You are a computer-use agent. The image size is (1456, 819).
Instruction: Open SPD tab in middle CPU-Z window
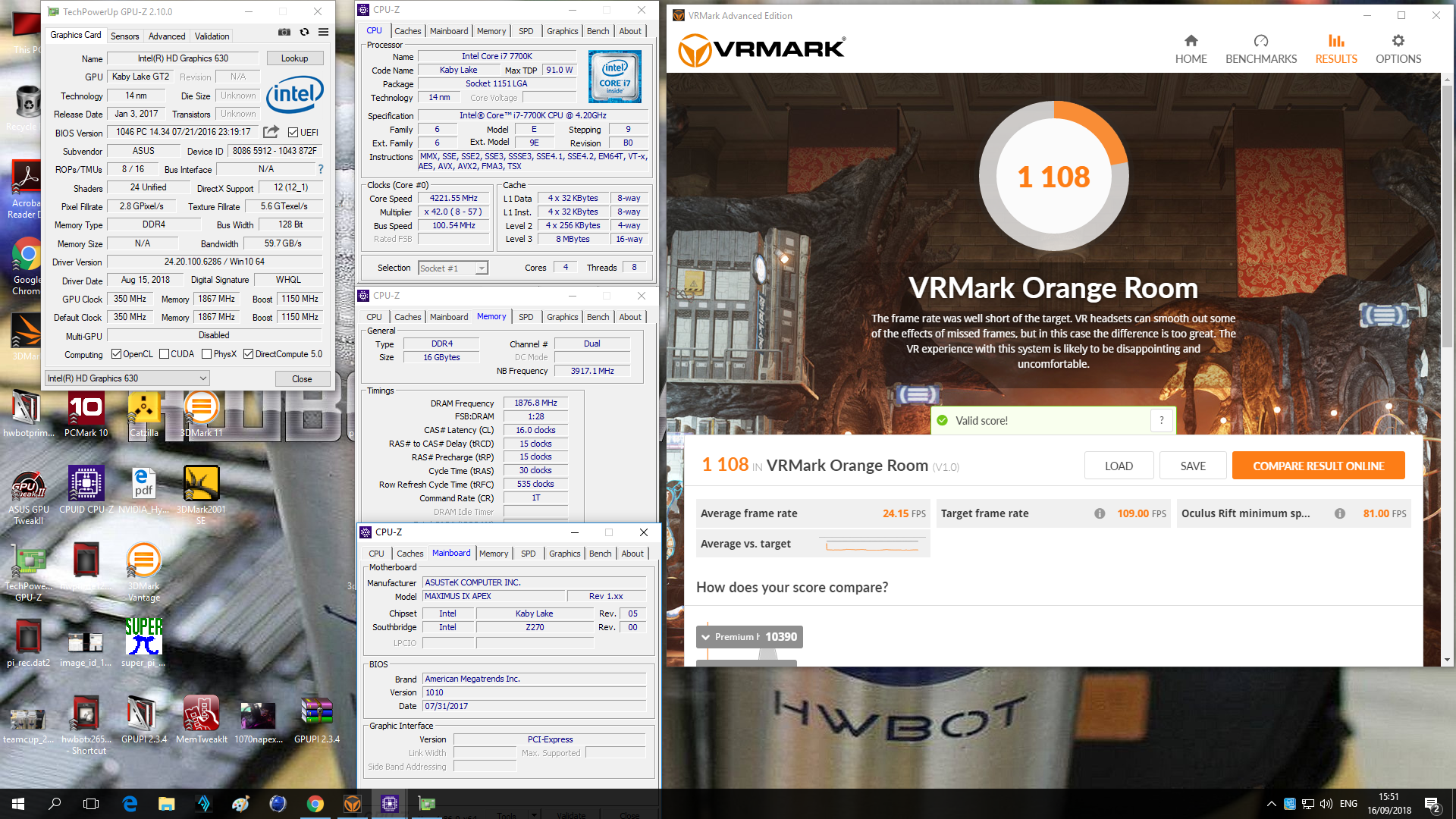click(x=526, y=317)
